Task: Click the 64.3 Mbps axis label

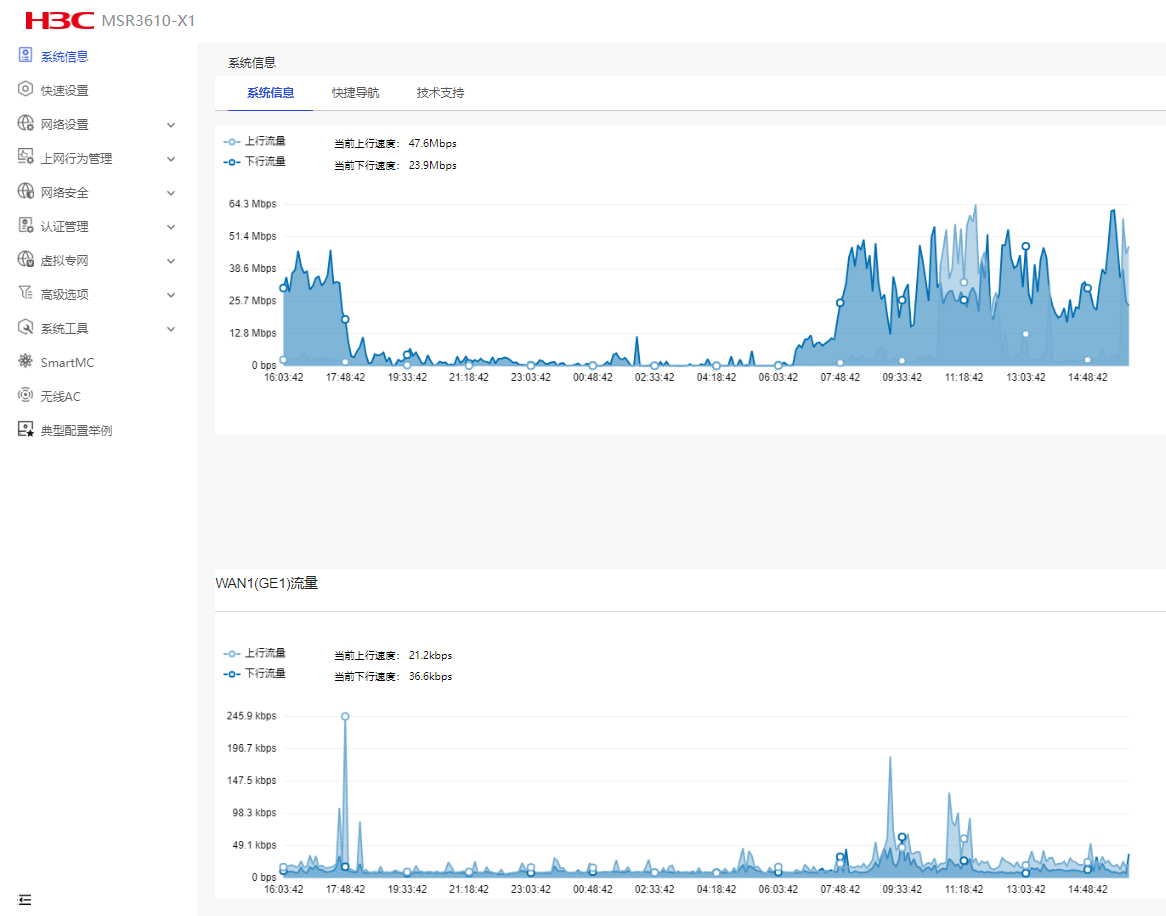Action: [x=253, y=204]
